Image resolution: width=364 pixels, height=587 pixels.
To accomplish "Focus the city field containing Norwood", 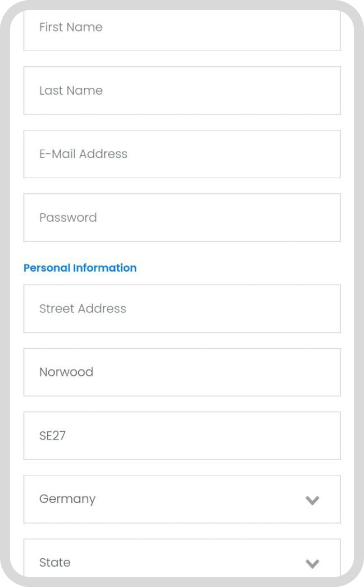I will [182, 372].
